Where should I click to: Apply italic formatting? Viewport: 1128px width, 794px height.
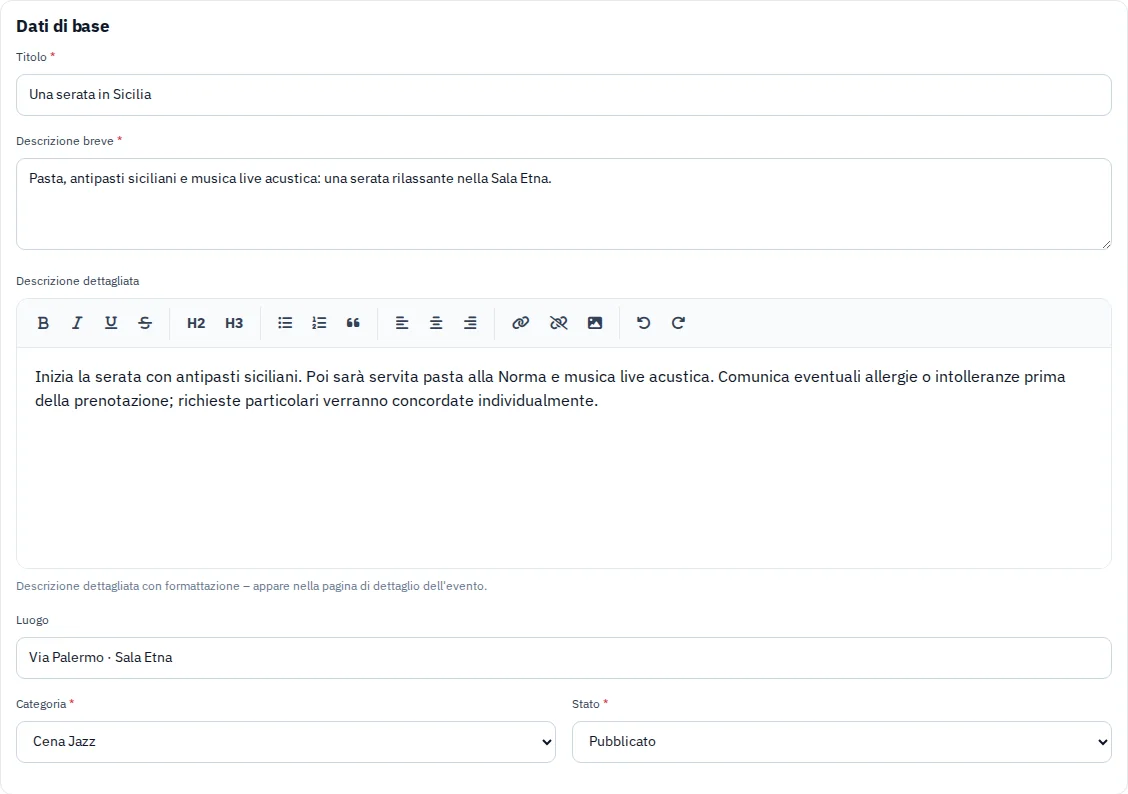pyautogui.click(x=77, y=323)
